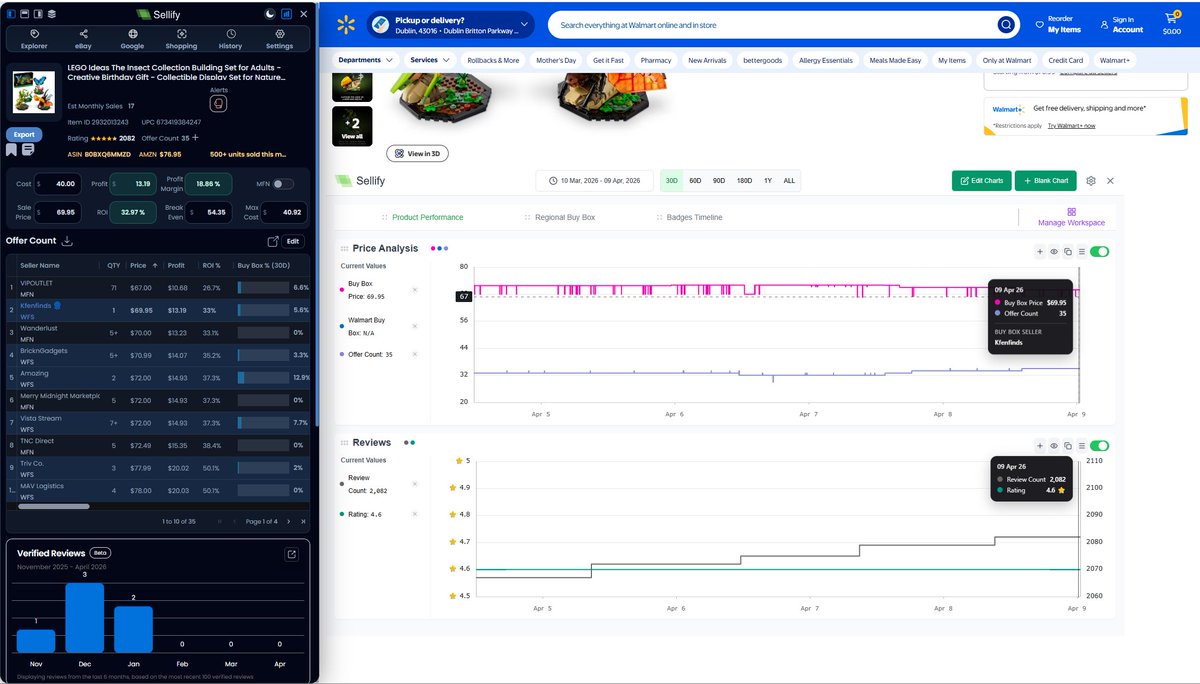This screenshot has height=684, width=1200.
Task: Open the Google search shortcut
Action: (x=132, y=38)
